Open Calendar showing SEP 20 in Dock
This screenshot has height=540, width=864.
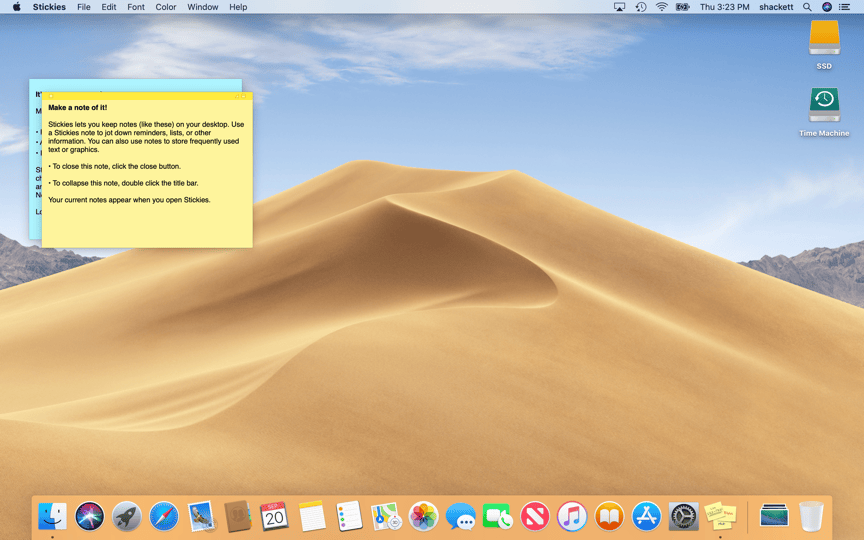pos(274,516)
